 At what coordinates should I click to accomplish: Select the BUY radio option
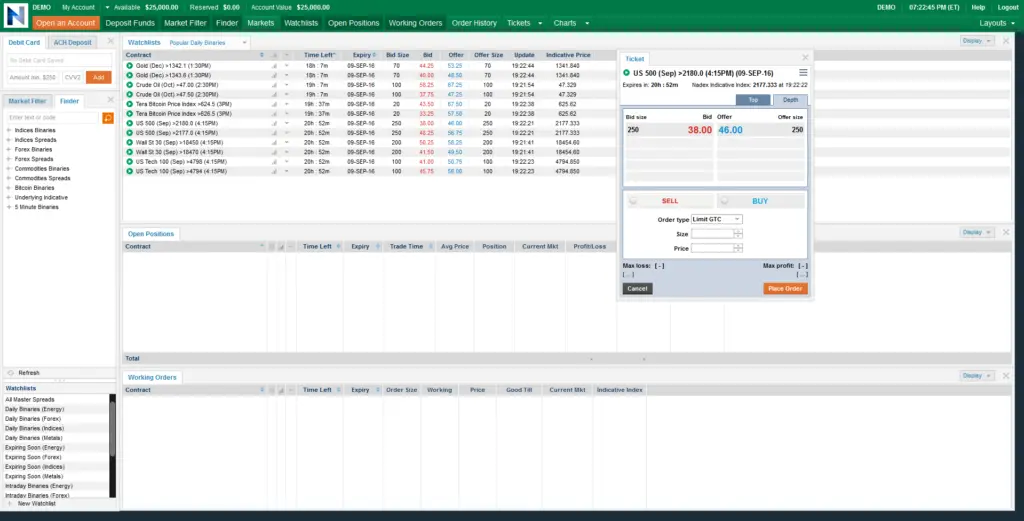click(x=724, y=201)
